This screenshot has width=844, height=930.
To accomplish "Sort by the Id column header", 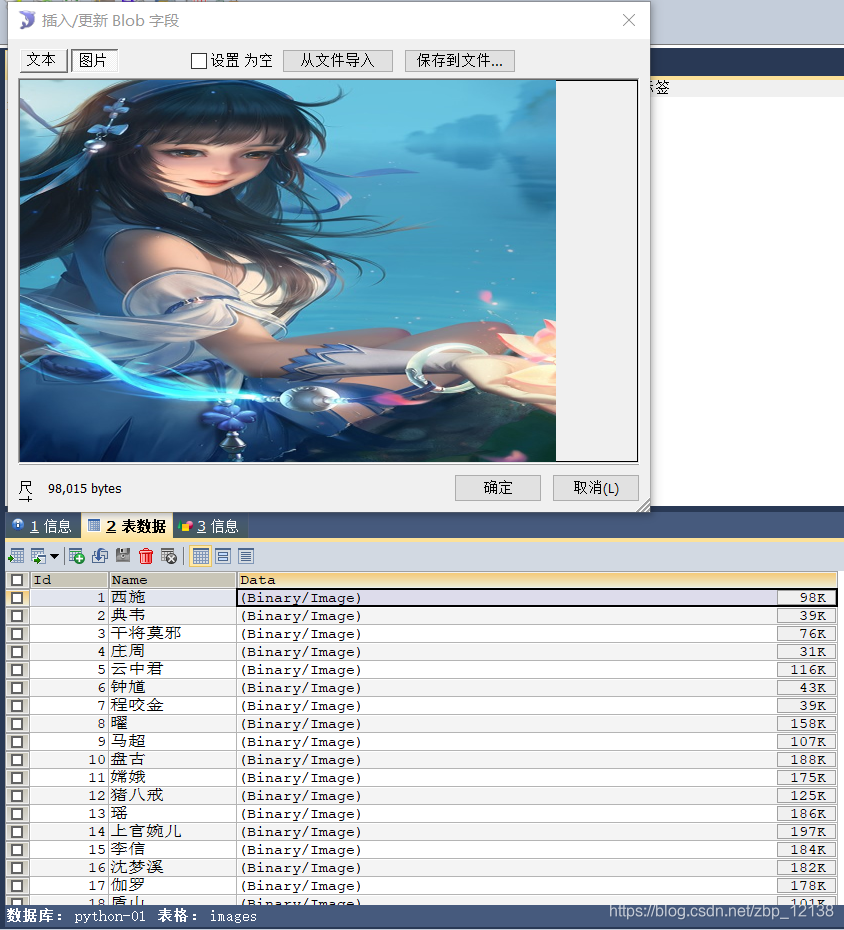I will (69, 580).
